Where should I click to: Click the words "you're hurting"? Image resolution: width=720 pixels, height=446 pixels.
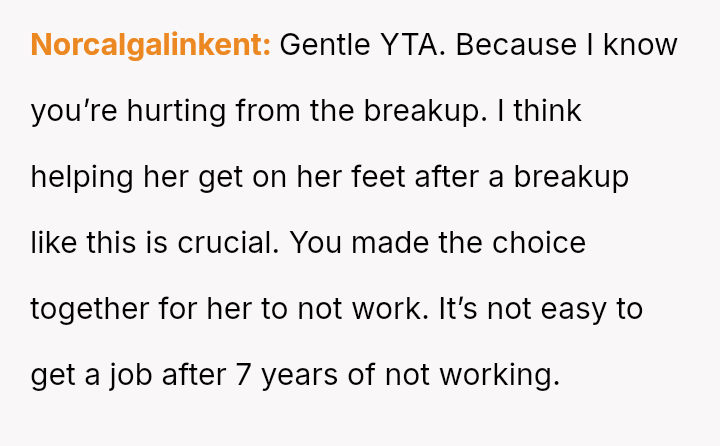click(x=129, y=111)
